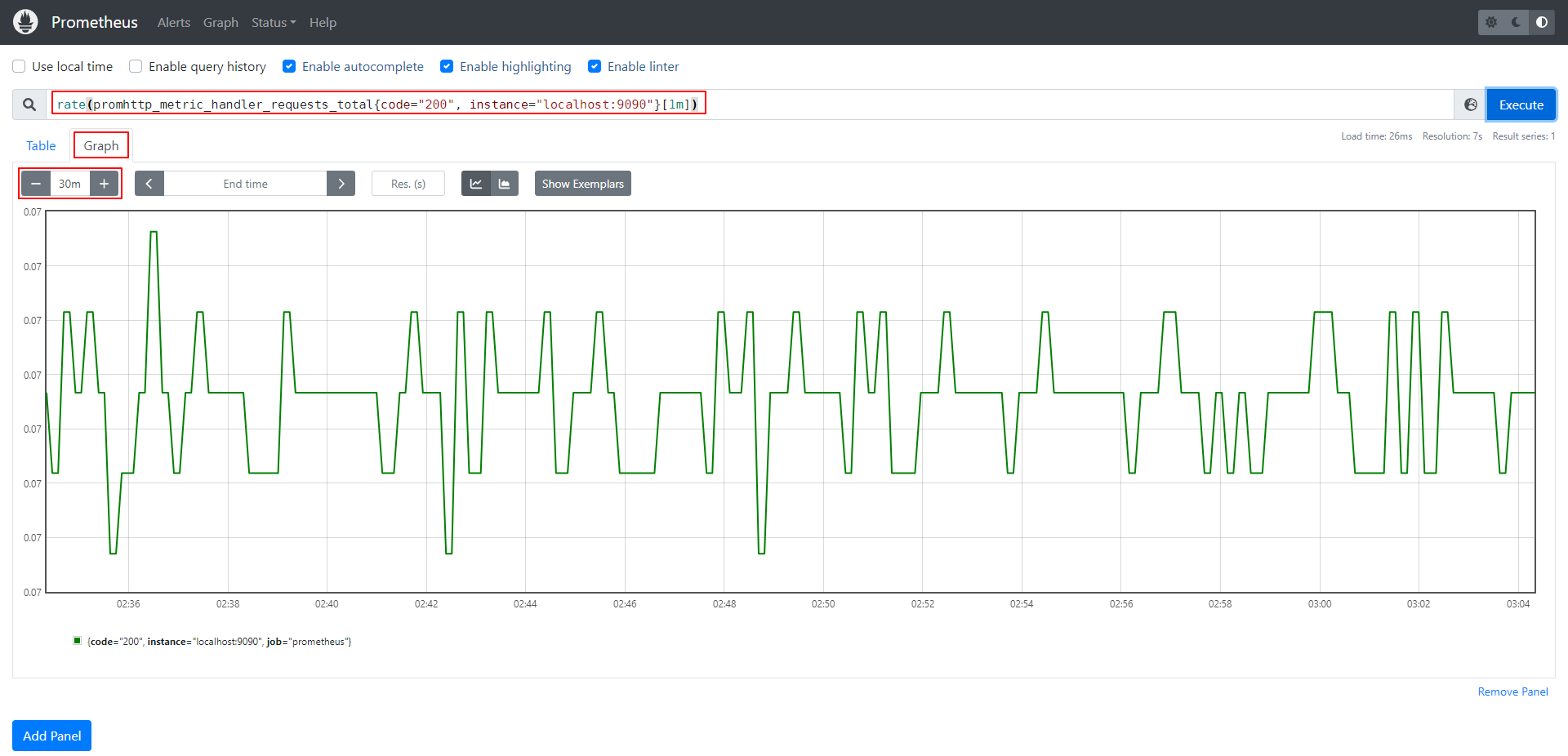
Task: Click the 02:36 time axis label
Action: coord(128,604)
